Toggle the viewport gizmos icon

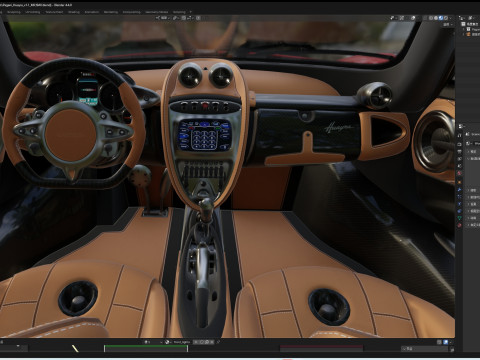[x=402, y=18]
